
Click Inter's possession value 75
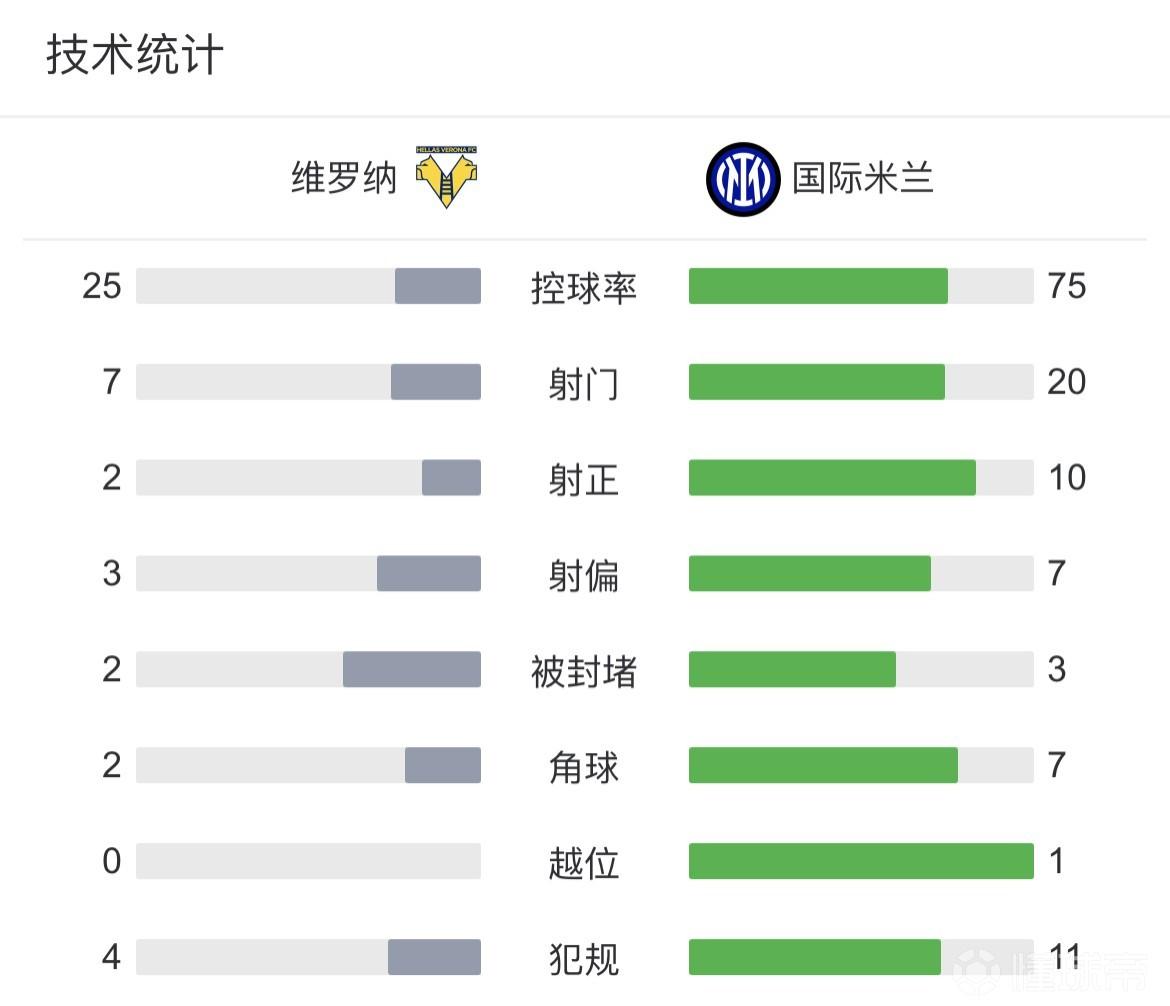pos(1066,286)
